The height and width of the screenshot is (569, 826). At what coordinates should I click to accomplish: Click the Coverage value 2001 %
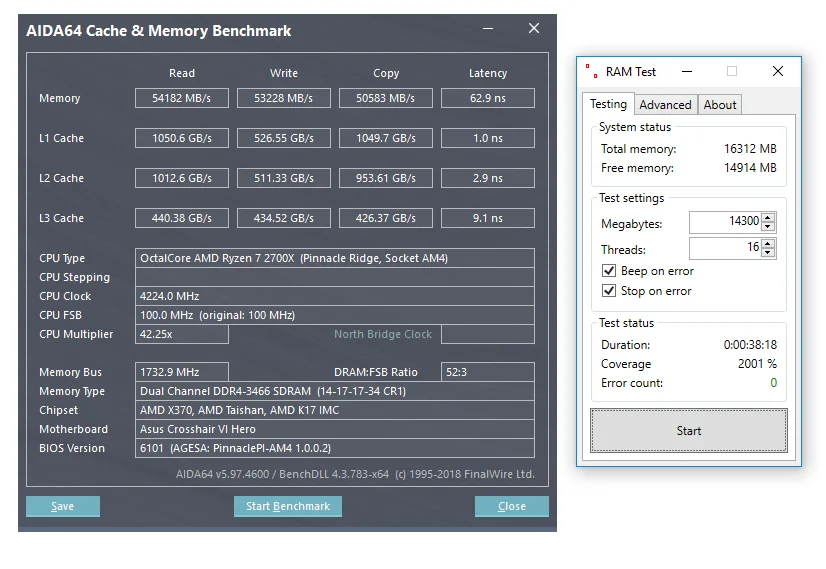(x=757, y=364)
